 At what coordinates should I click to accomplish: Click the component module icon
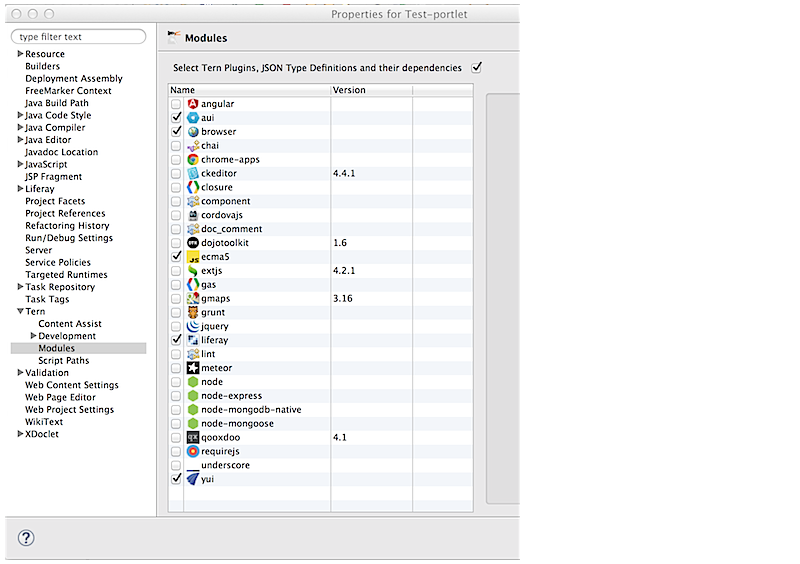pyautogui.click(x=193, y=201)
